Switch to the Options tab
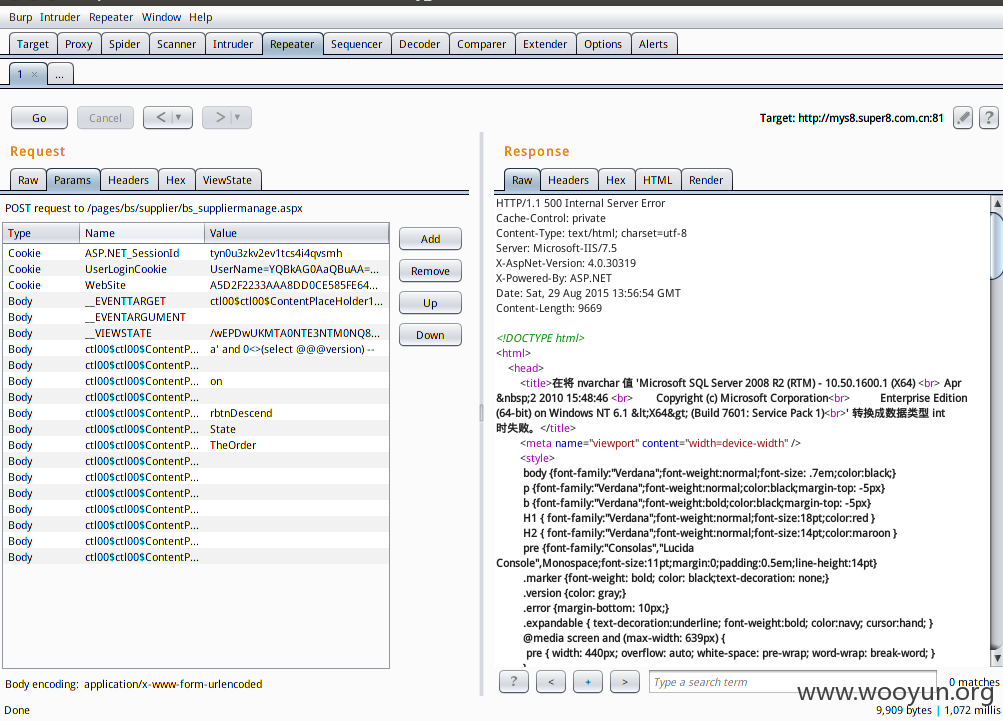This screenshot has width=1003, height=721. (x=603, y=44)
